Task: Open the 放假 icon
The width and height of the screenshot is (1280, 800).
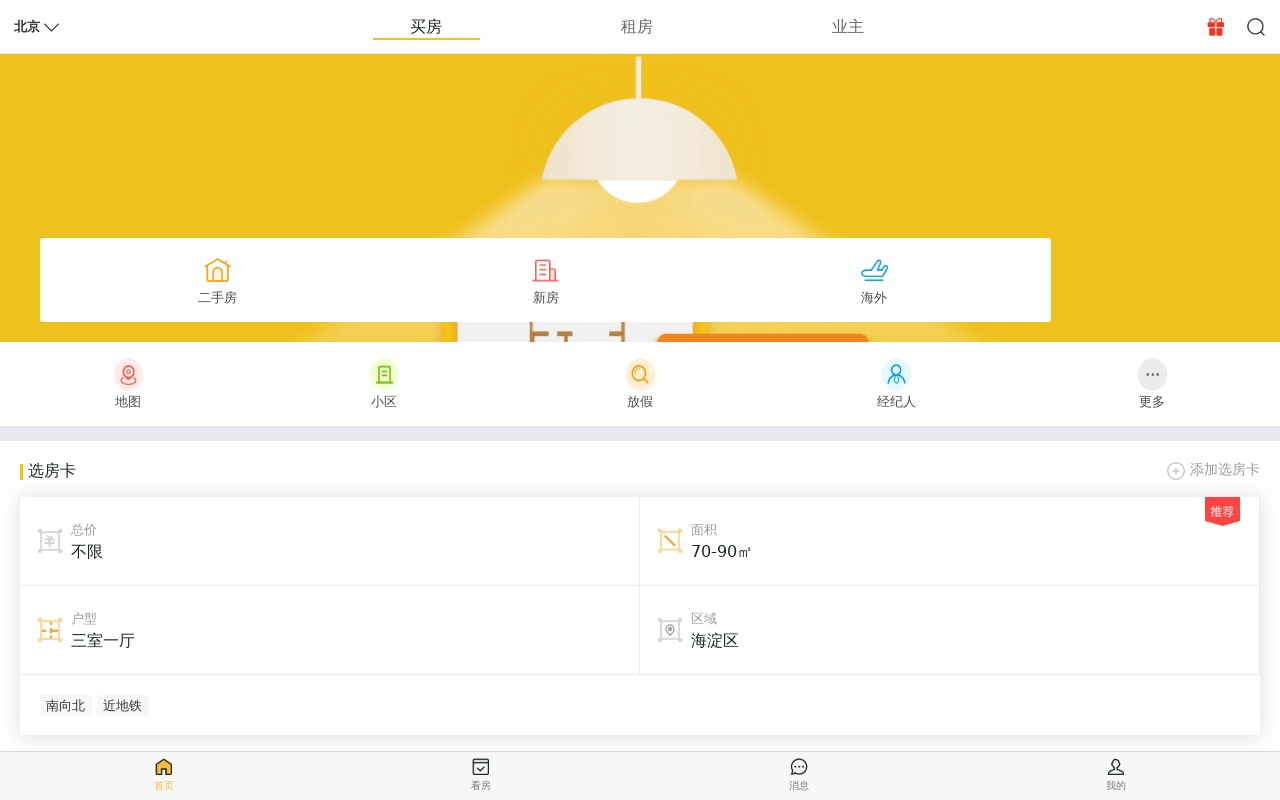Action: click(x=640, y=374)
